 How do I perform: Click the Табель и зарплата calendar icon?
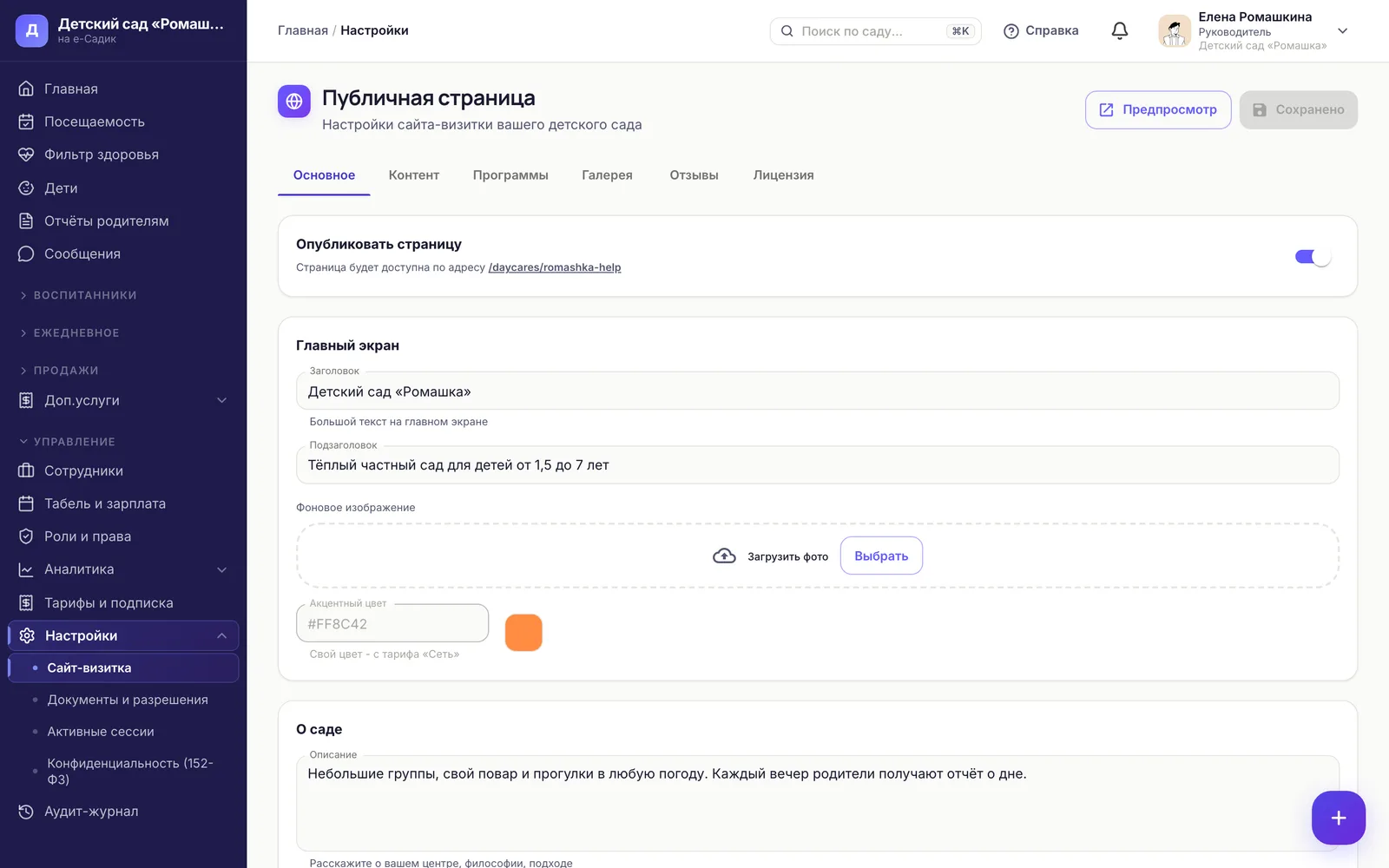26,503
